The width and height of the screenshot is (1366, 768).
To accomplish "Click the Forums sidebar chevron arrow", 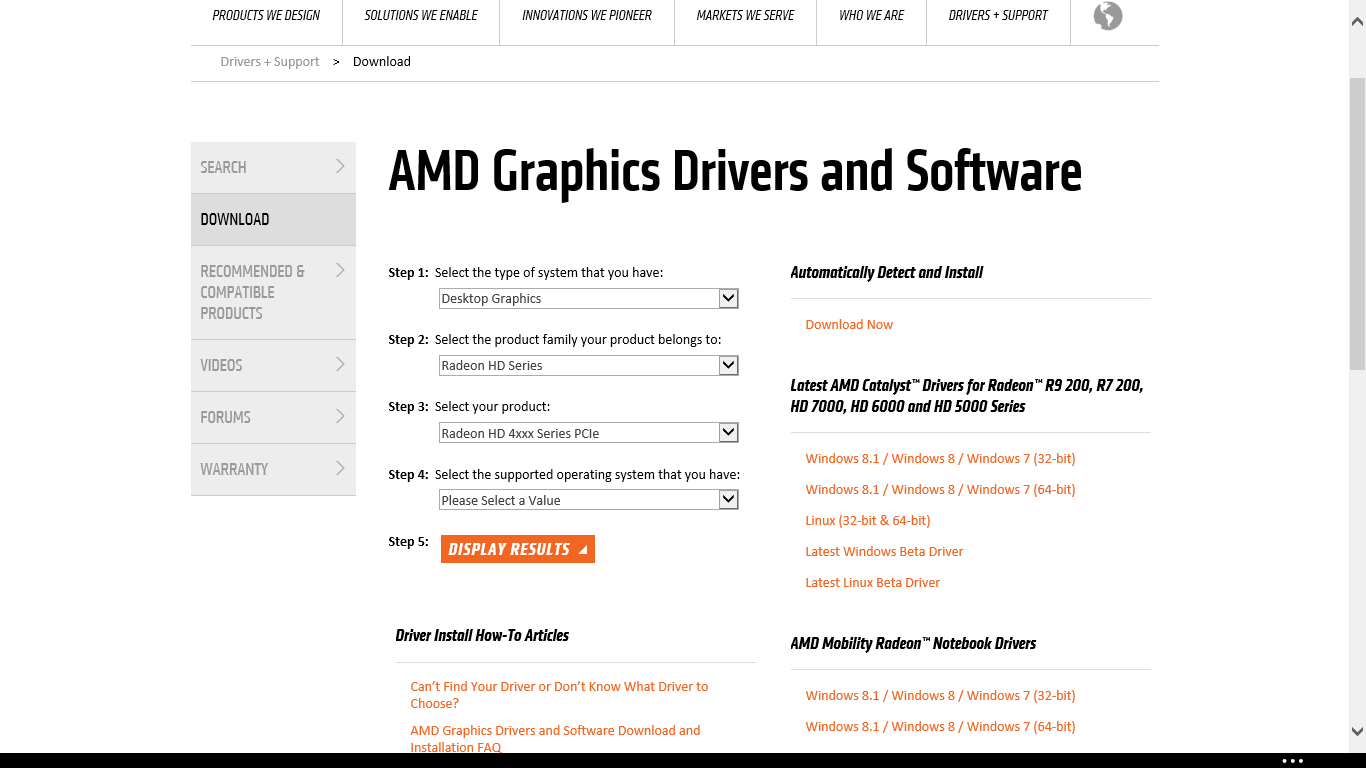I will click(340, 416).
